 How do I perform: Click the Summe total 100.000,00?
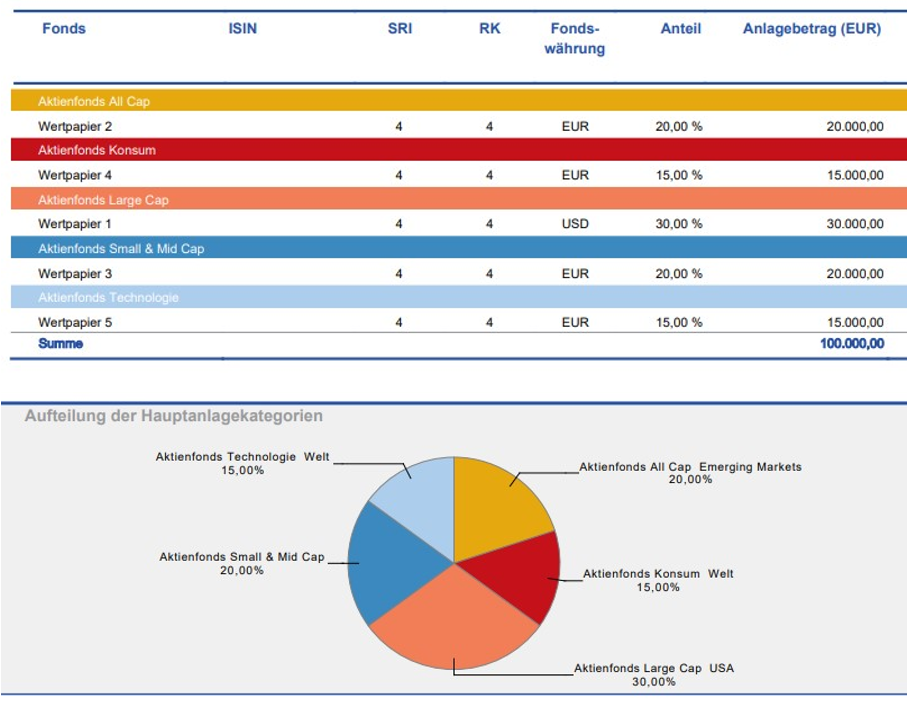[844, 343]
